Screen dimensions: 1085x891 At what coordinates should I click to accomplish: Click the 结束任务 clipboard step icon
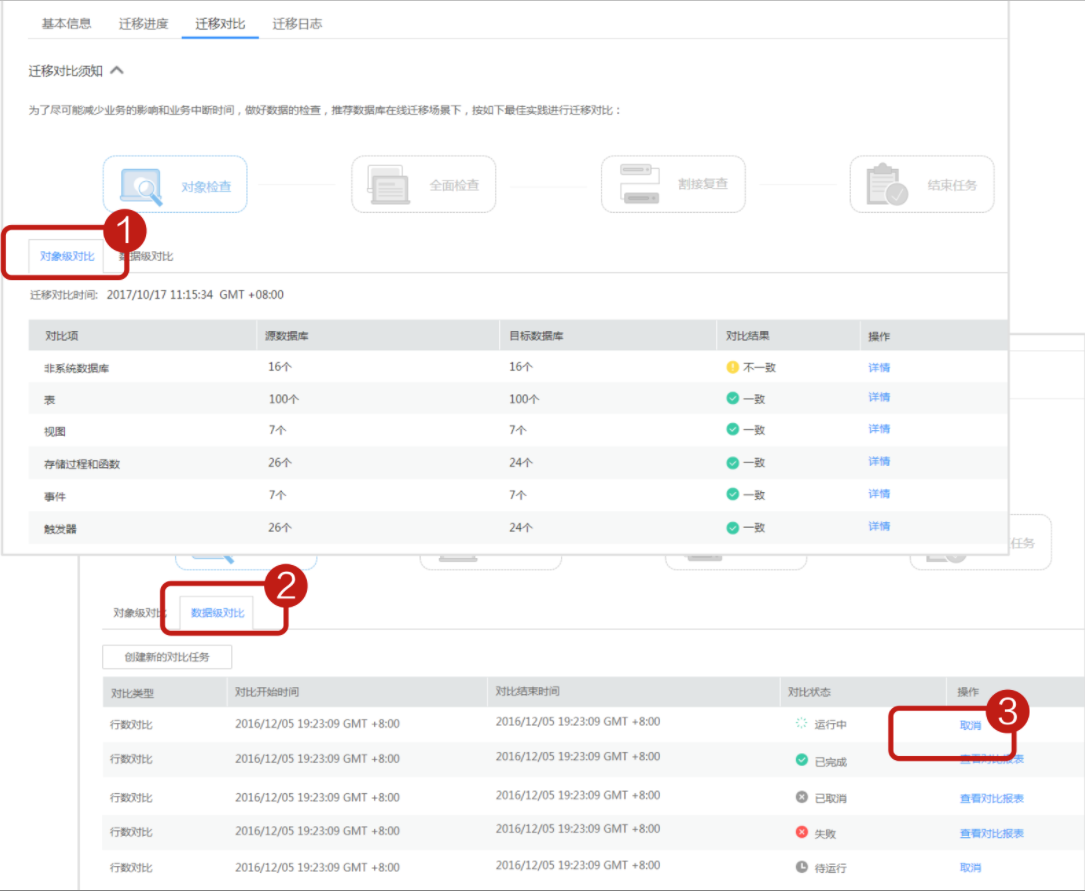[887, 185]
